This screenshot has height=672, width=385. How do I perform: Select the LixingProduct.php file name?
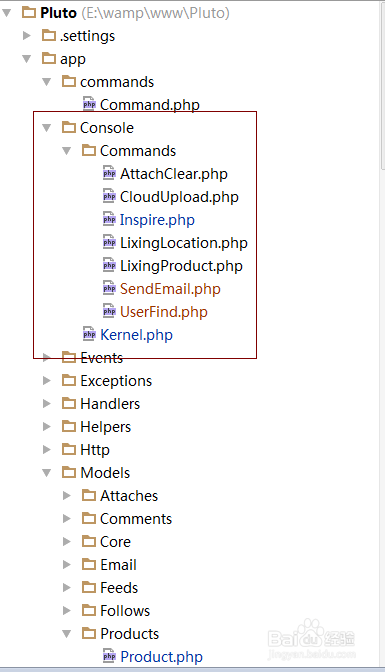181,266
